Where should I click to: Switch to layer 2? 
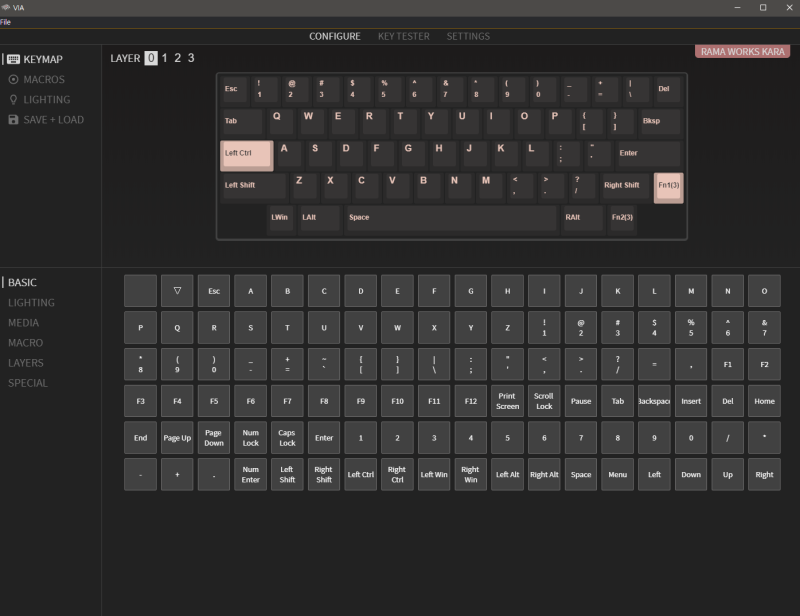coord(176,58)
